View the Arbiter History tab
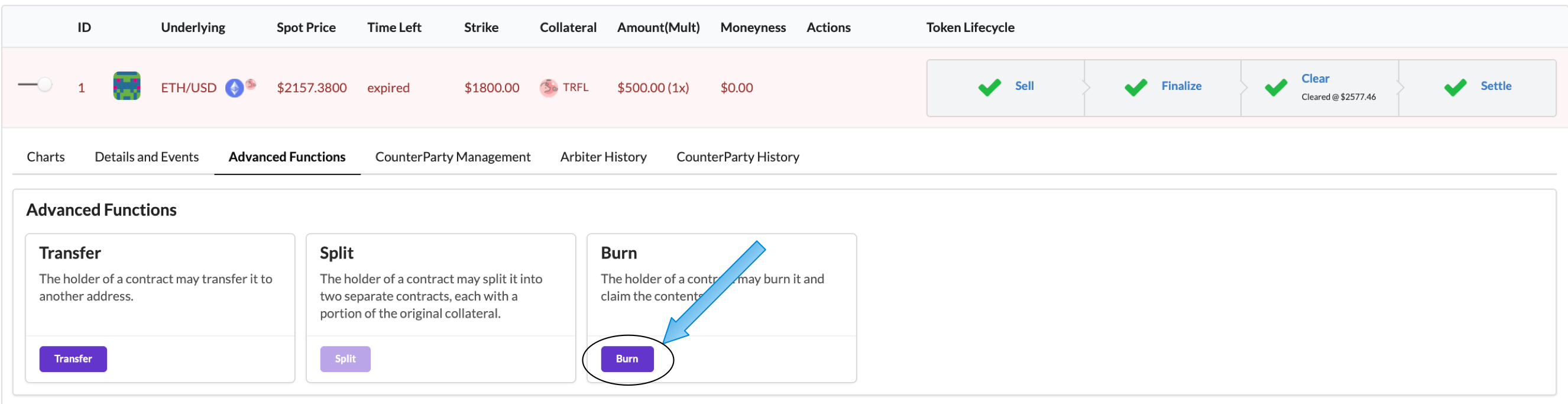1568x404 pixels. (603, 157)
